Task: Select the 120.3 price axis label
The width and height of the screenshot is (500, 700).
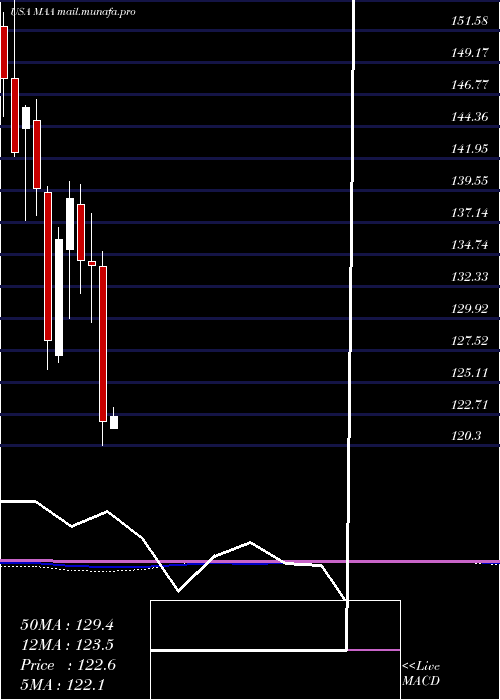Action: (x=465, y=436)
